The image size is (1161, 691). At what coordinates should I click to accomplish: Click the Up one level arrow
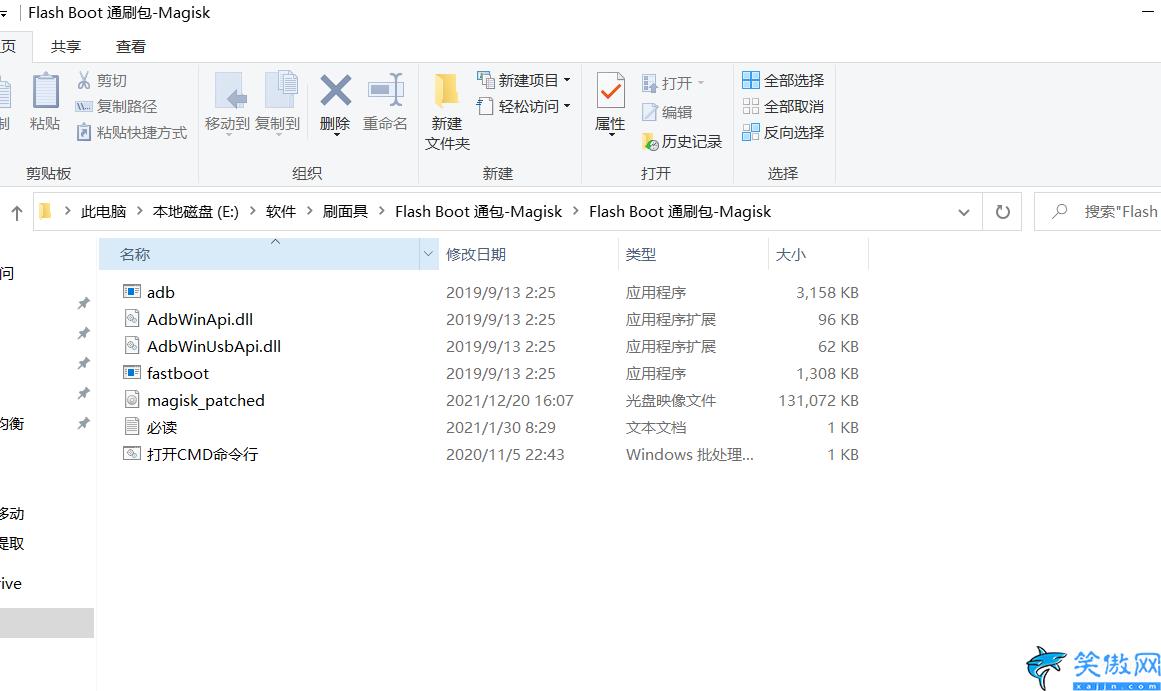pyautogui.click(x=17, y=213)
